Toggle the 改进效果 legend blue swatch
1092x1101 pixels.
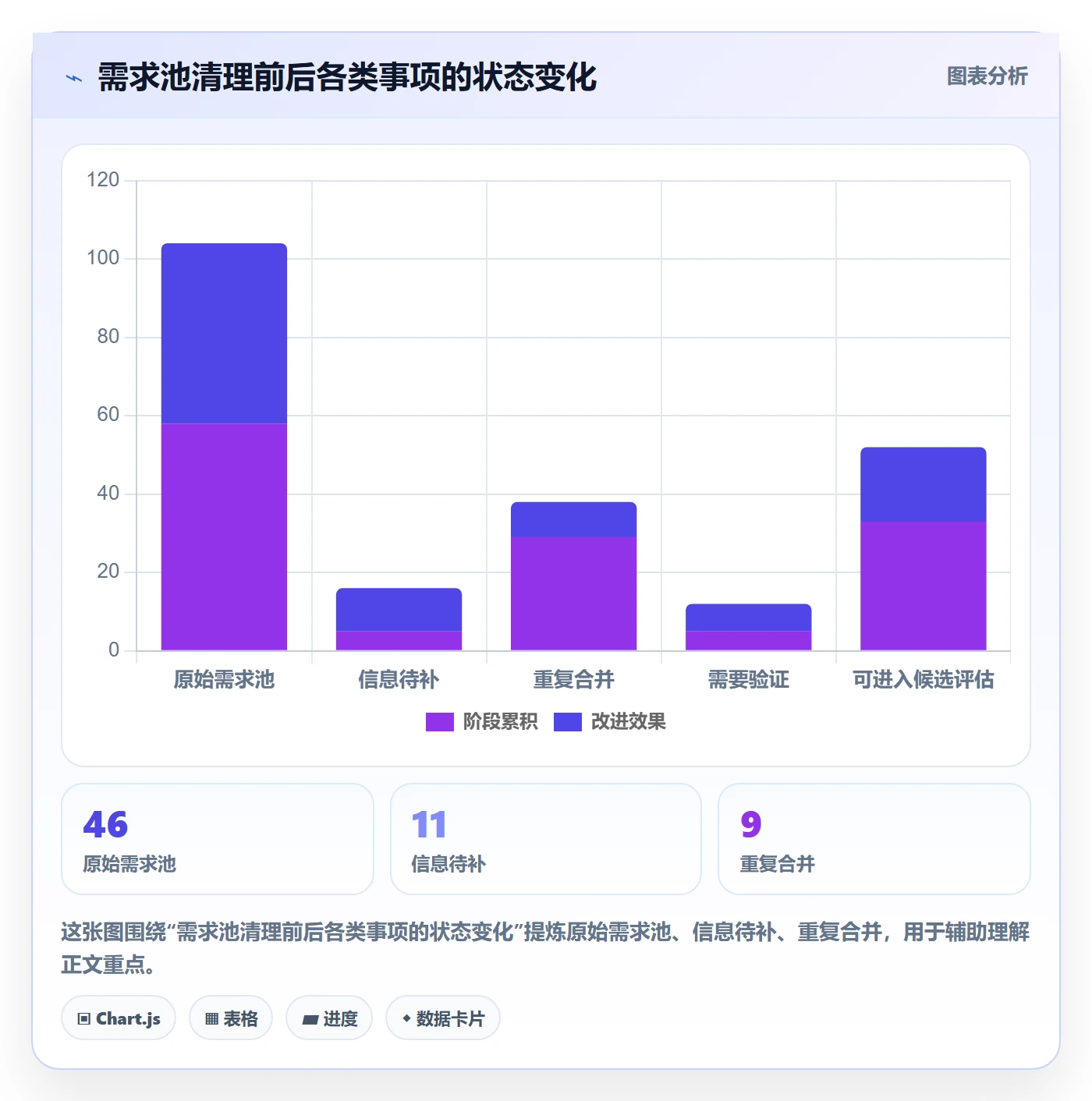pos(567,722)
